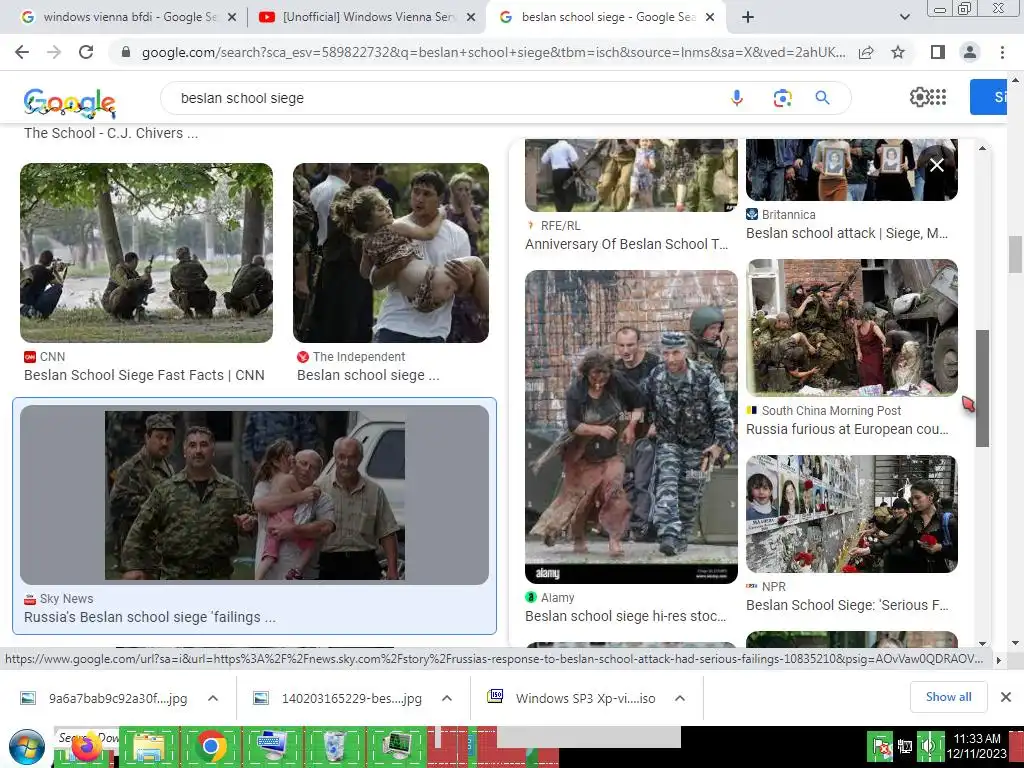Viewport: 1024px width, 768px height.
Task: Open Russia furious at European court link
Action: 847,429
